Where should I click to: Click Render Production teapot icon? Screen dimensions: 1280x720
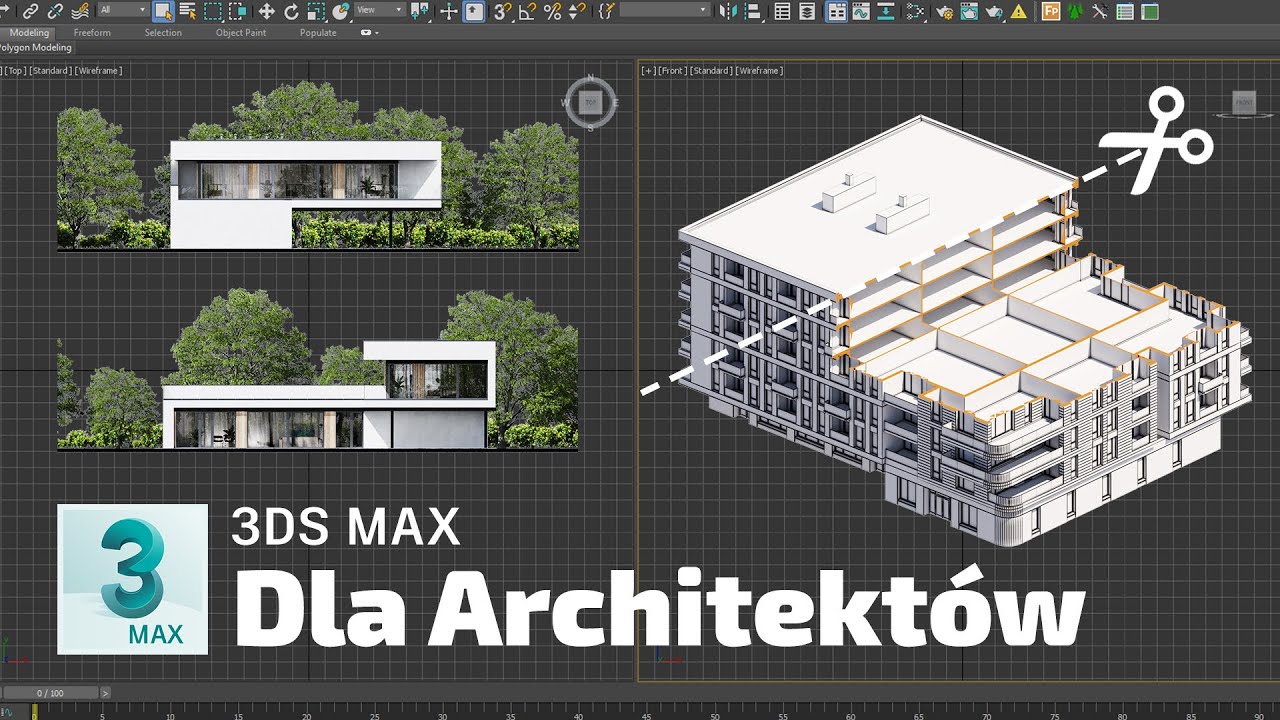pyautogui.click(x=993, y=11)
